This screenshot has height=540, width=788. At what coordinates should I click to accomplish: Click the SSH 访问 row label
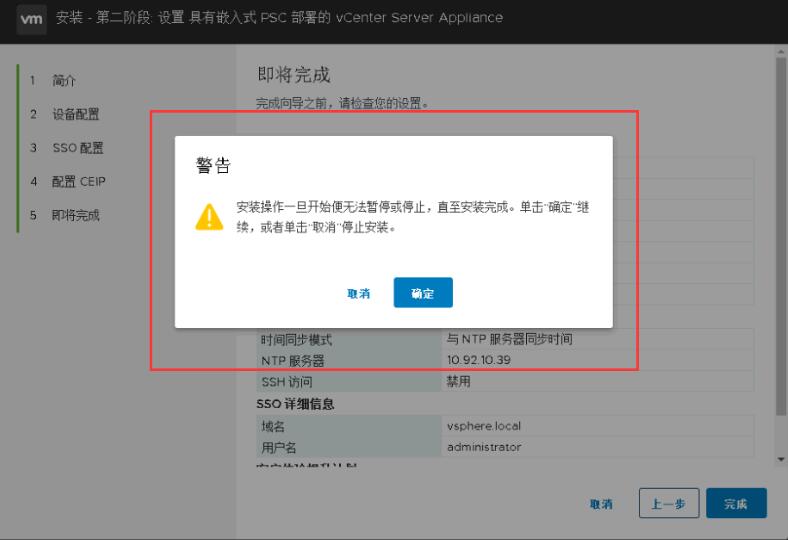click(x=287, y=382)
